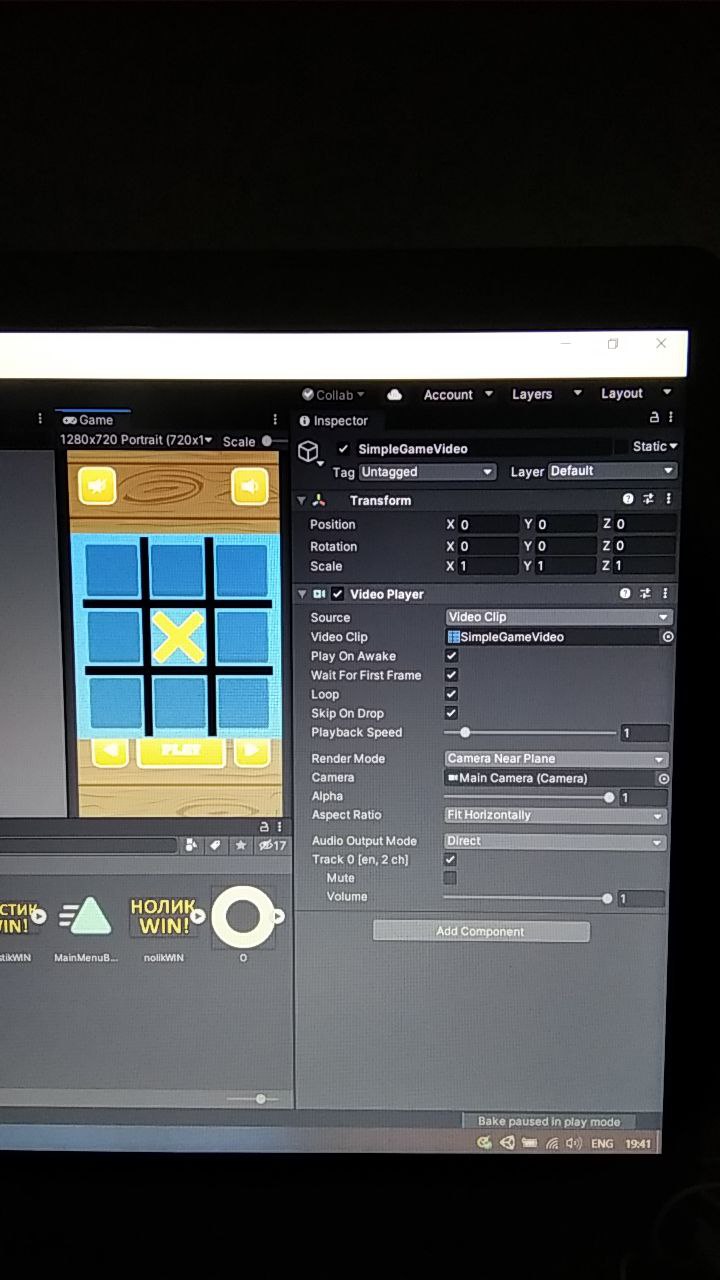Viewport: 720px width, 1280px height.
Task: Collapse the Transform component
Action: tap(302, 500)
